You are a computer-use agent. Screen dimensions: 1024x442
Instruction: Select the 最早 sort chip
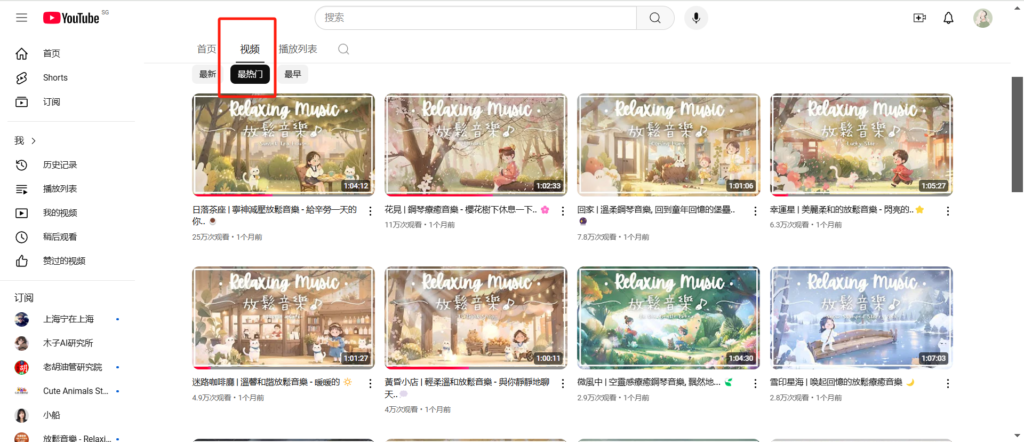coord(293,74)
